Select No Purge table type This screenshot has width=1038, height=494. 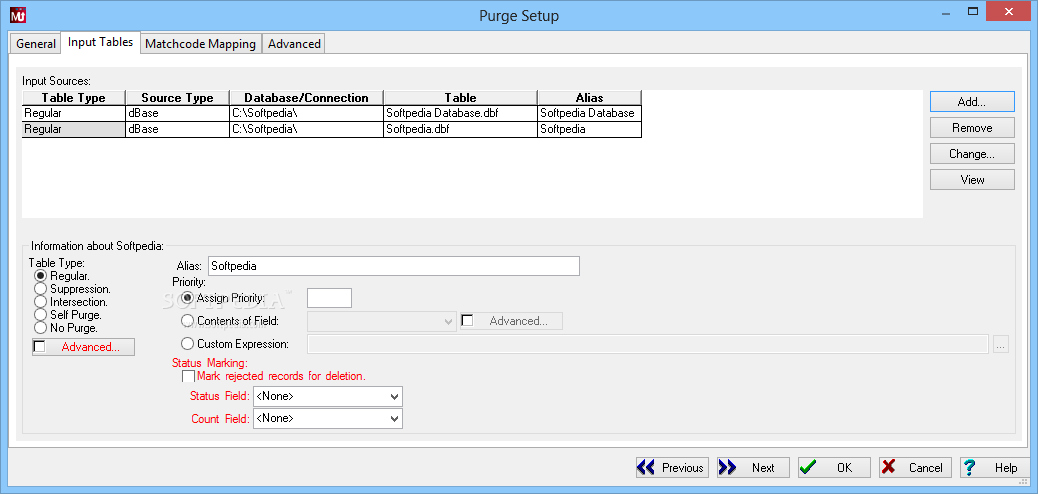tap(40, 328)
